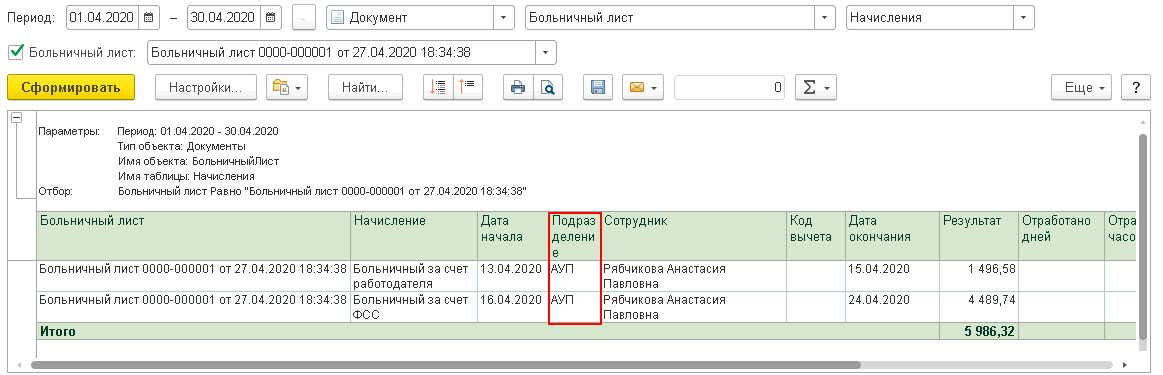Print the report with printer icon
1163x375 pixels.
pyautogui.click(x=518, y=87)
